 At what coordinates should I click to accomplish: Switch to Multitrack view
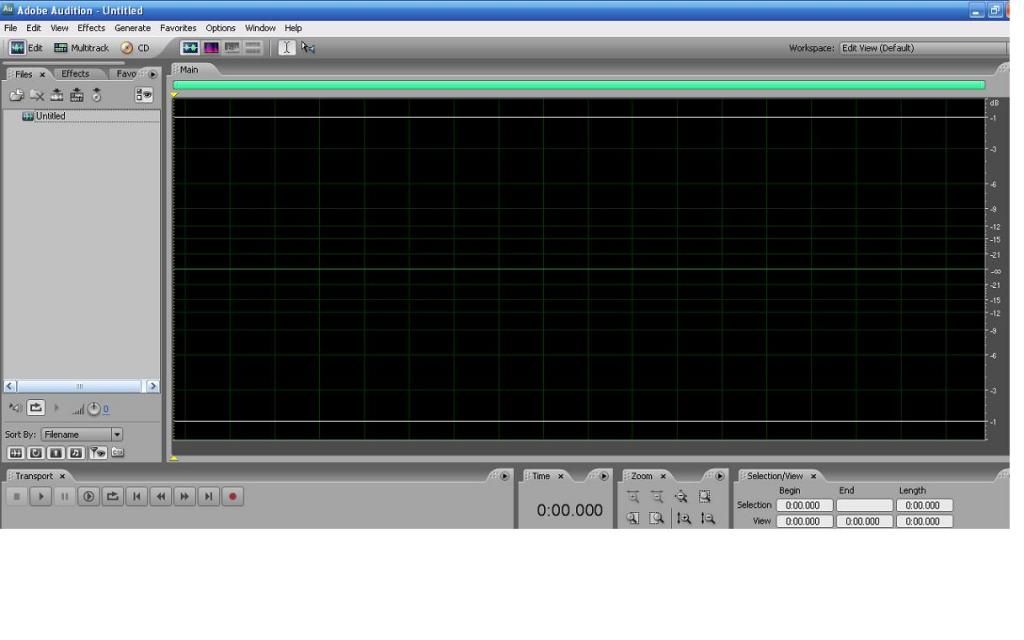(81, 48)
